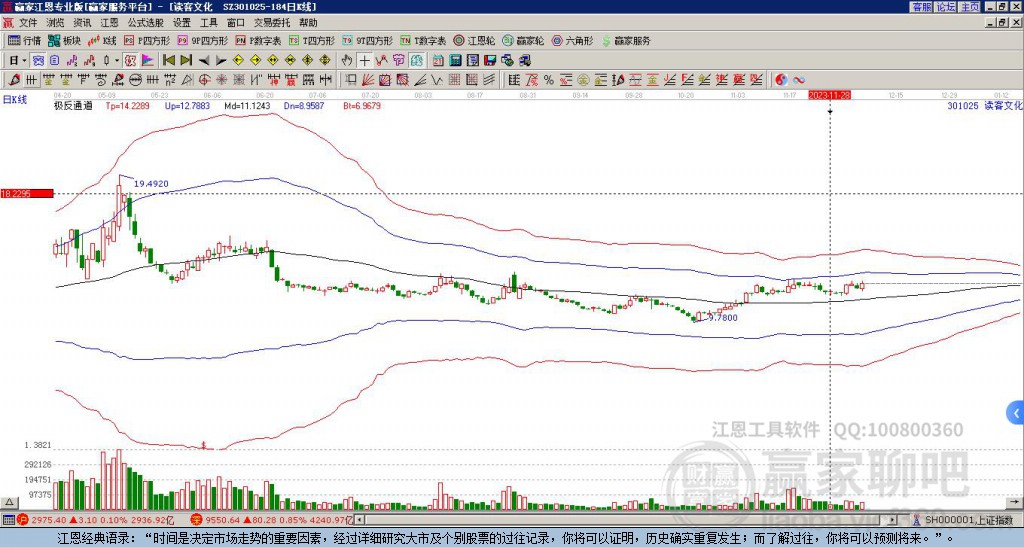The width and height of the screenshot is (1024, 548).
Task: Select the grid square drawing tool
Action: coord(454,80)
